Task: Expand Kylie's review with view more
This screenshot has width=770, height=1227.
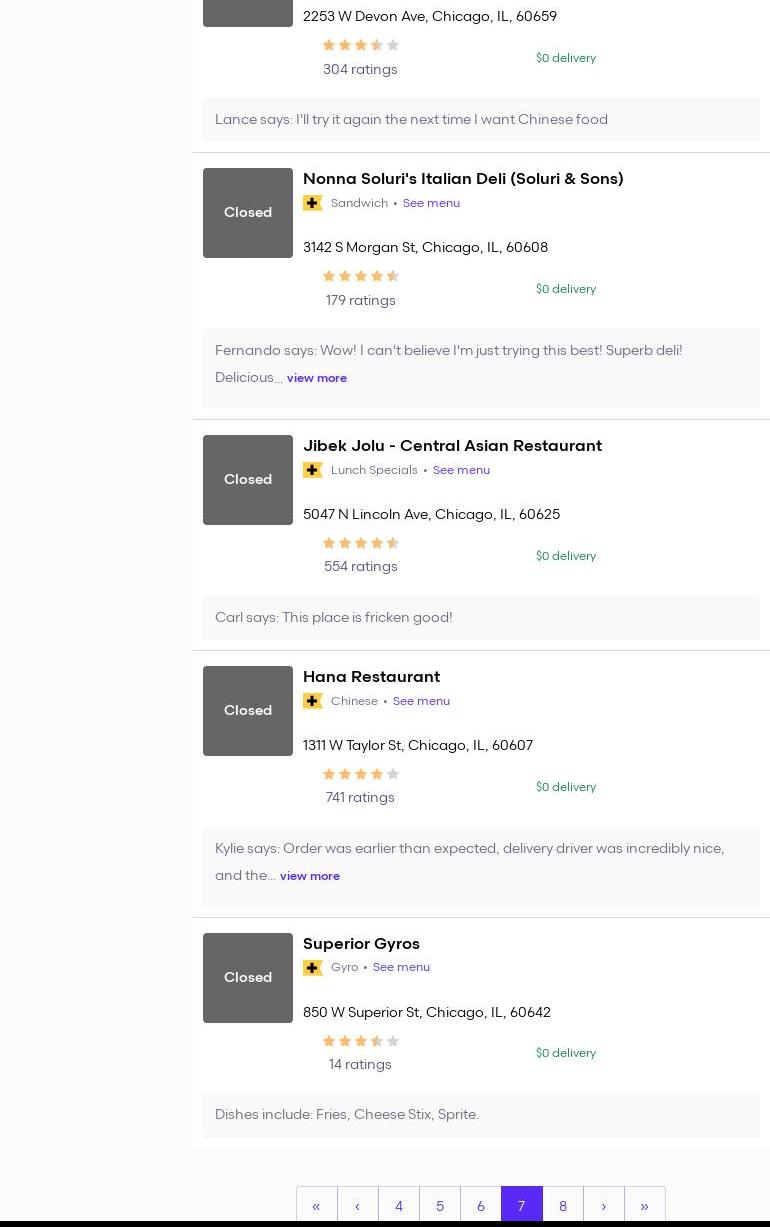Action: [309, 876]
